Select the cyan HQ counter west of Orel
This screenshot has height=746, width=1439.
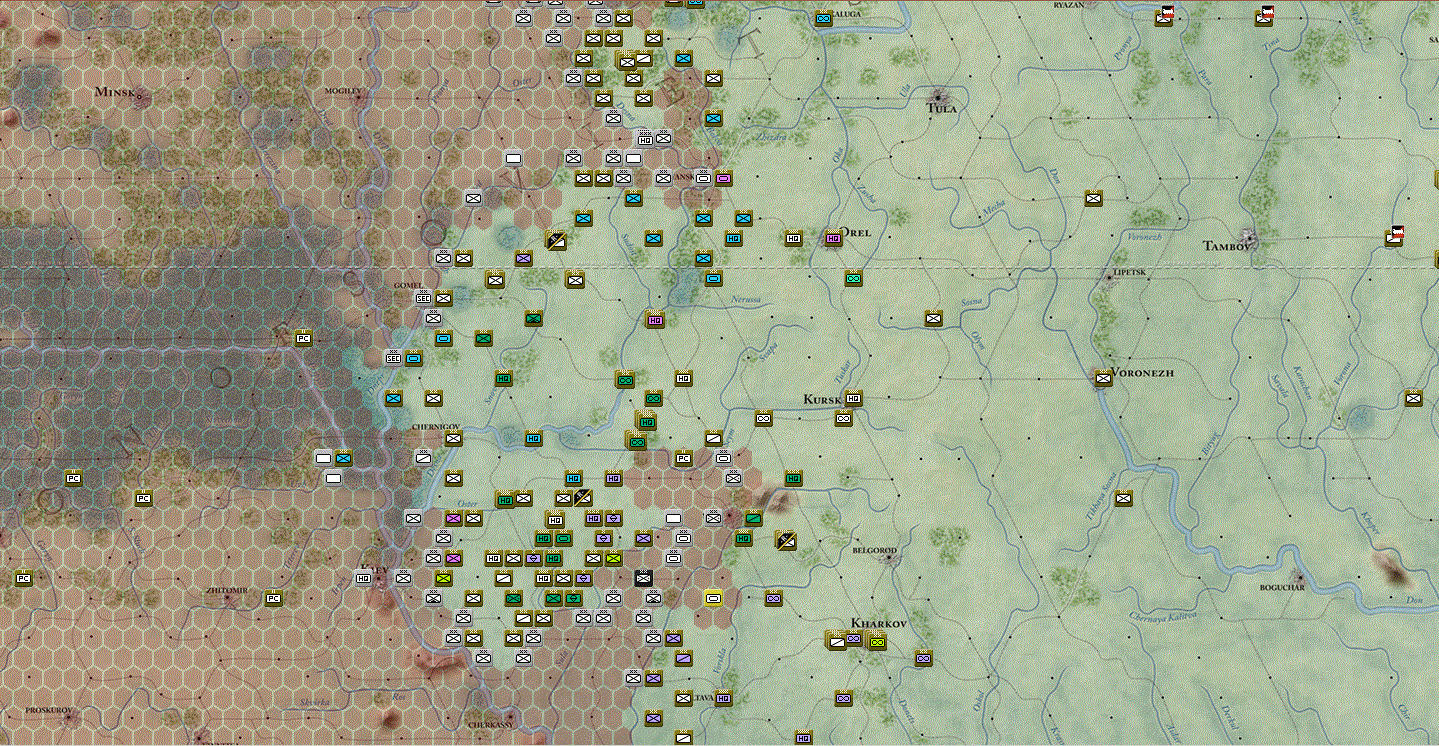(x=733, y=238)
